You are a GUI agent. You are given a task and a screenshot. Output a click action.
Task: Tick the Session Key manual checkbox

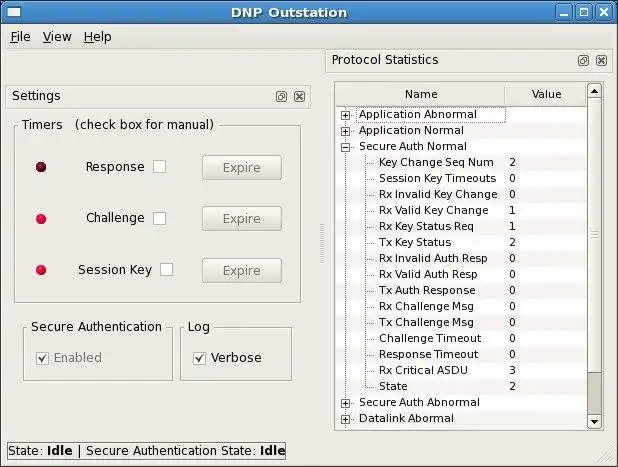(x=167, y=269)
